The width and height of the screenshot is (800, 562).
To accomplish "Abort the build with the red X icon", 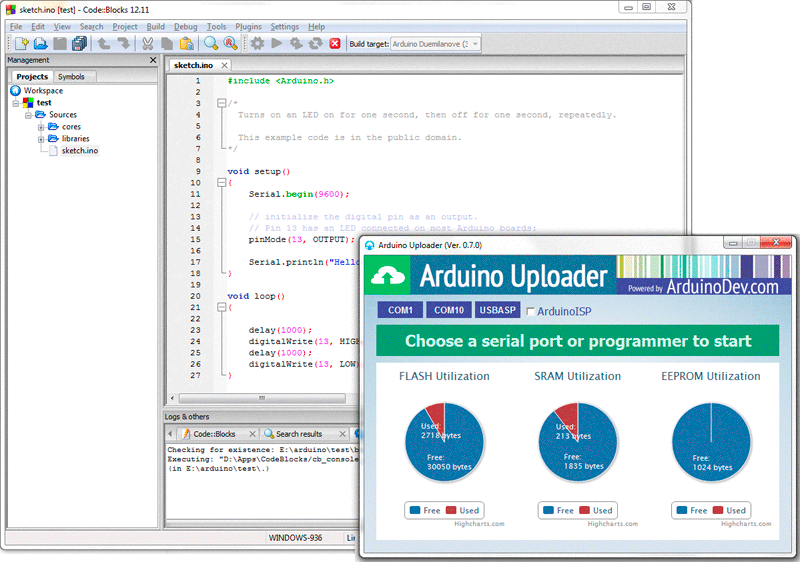I will (335, 44).
